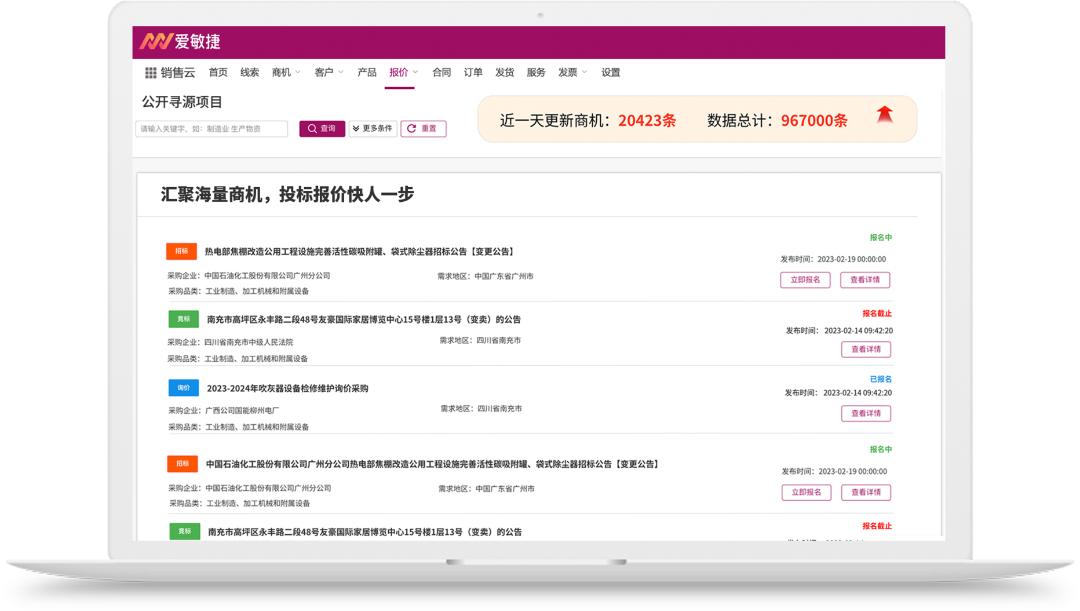
Task: Expand more filters via 更多条件
Action: pos(371,128)
